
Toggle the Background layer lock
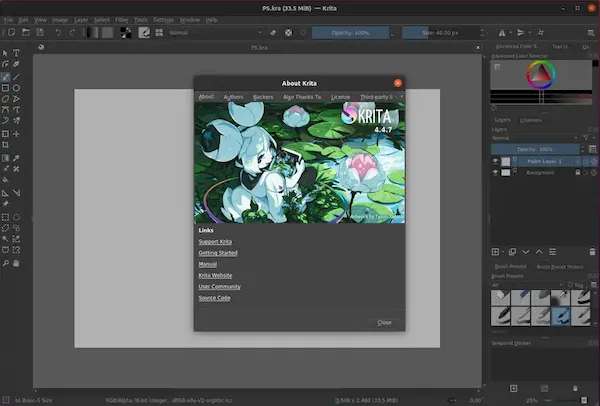tap(578, 173)
